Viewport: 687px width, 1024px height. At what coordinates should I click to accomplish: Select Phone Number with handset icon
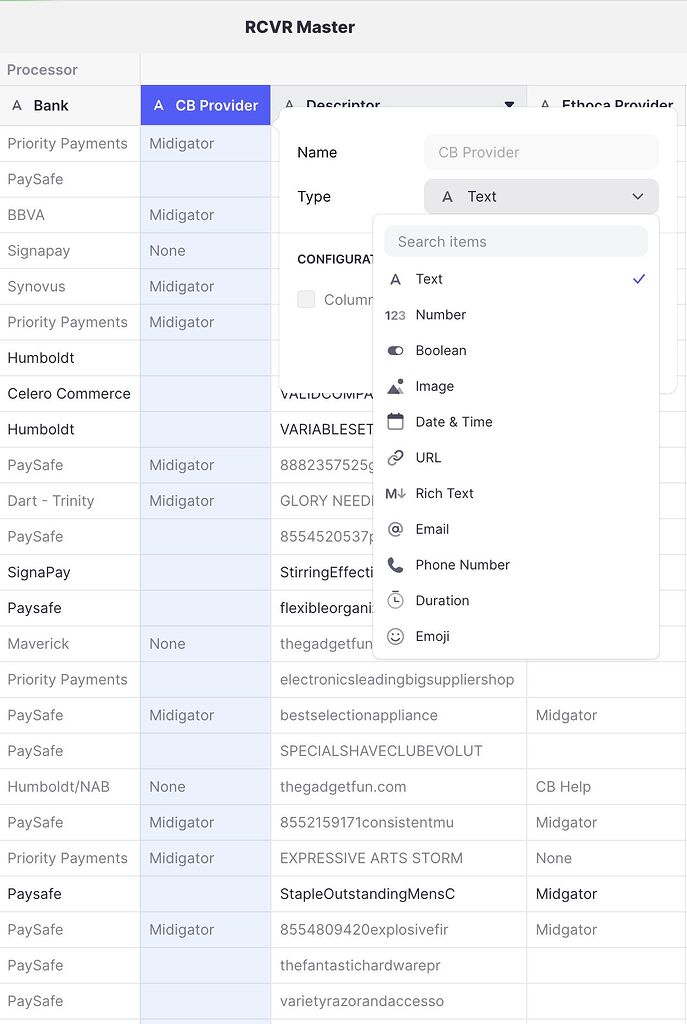[462, 565]
